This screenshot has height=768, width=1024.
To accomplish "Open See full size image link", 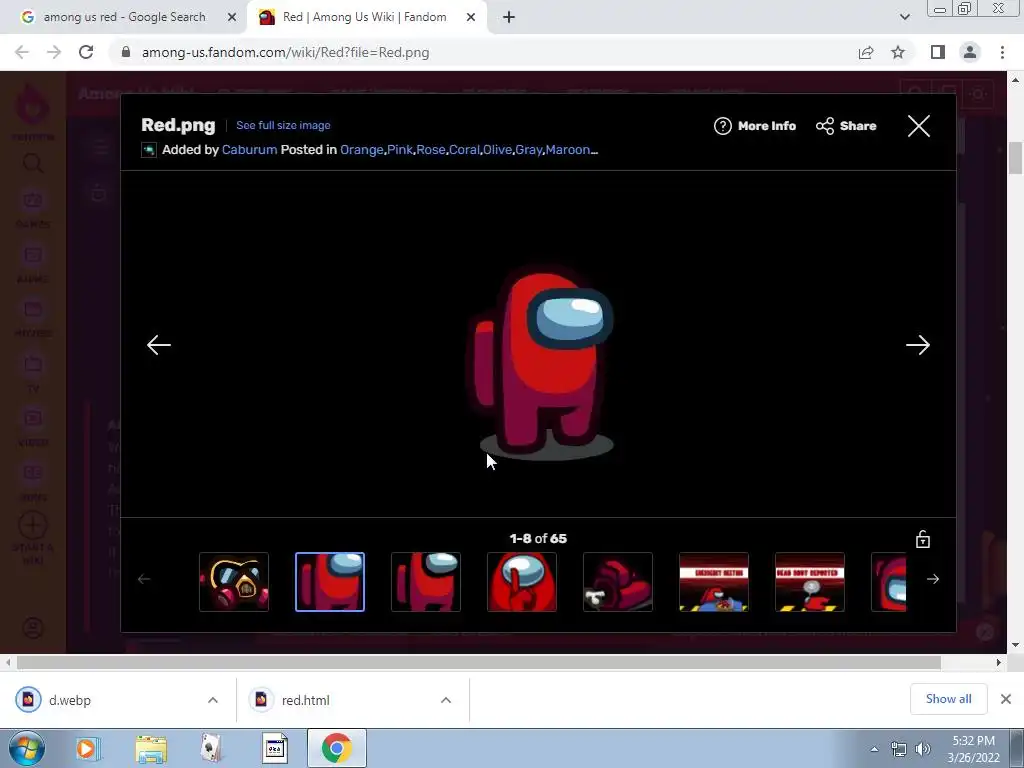I will tap(283, 125).
